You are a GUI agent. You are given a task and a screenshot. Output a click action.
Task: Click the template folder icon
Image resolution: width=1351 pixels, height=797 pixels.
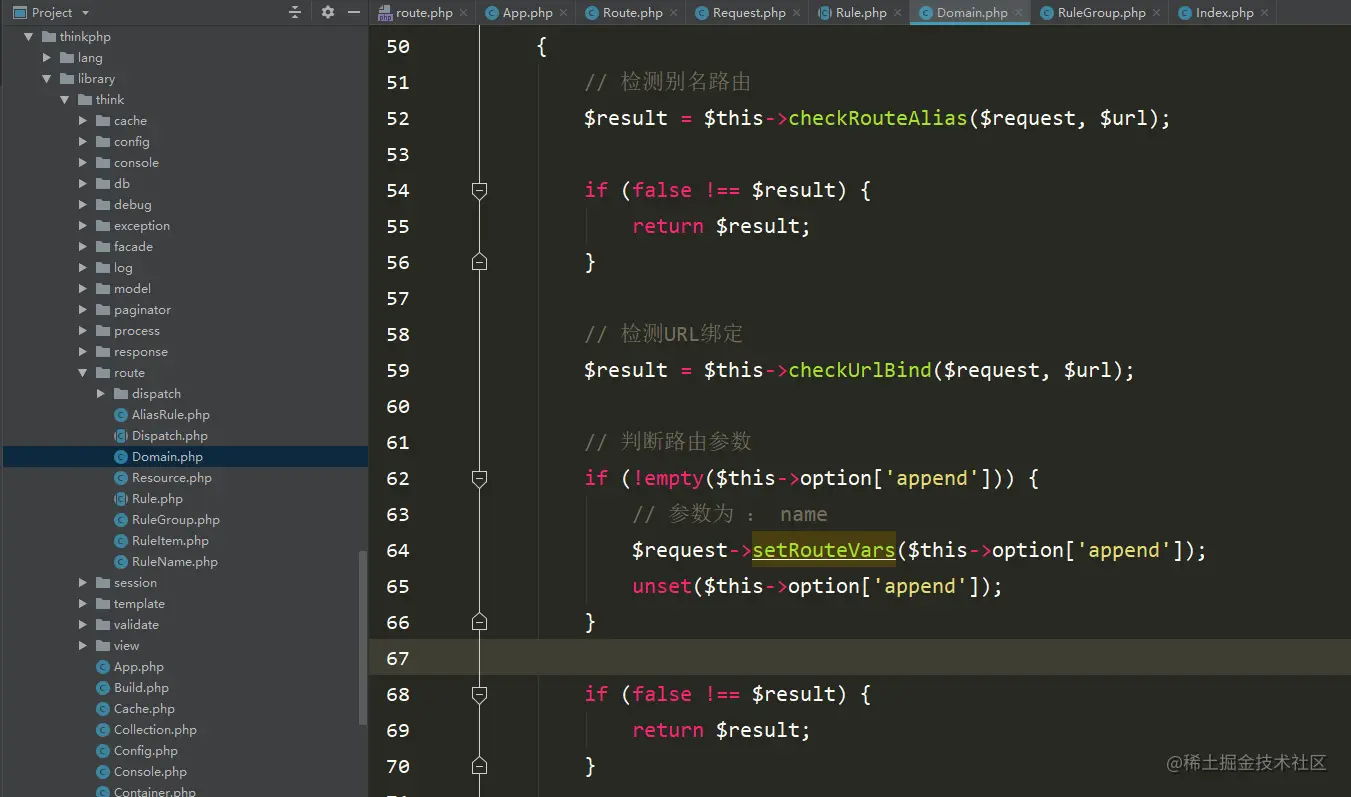pos(103,604)
